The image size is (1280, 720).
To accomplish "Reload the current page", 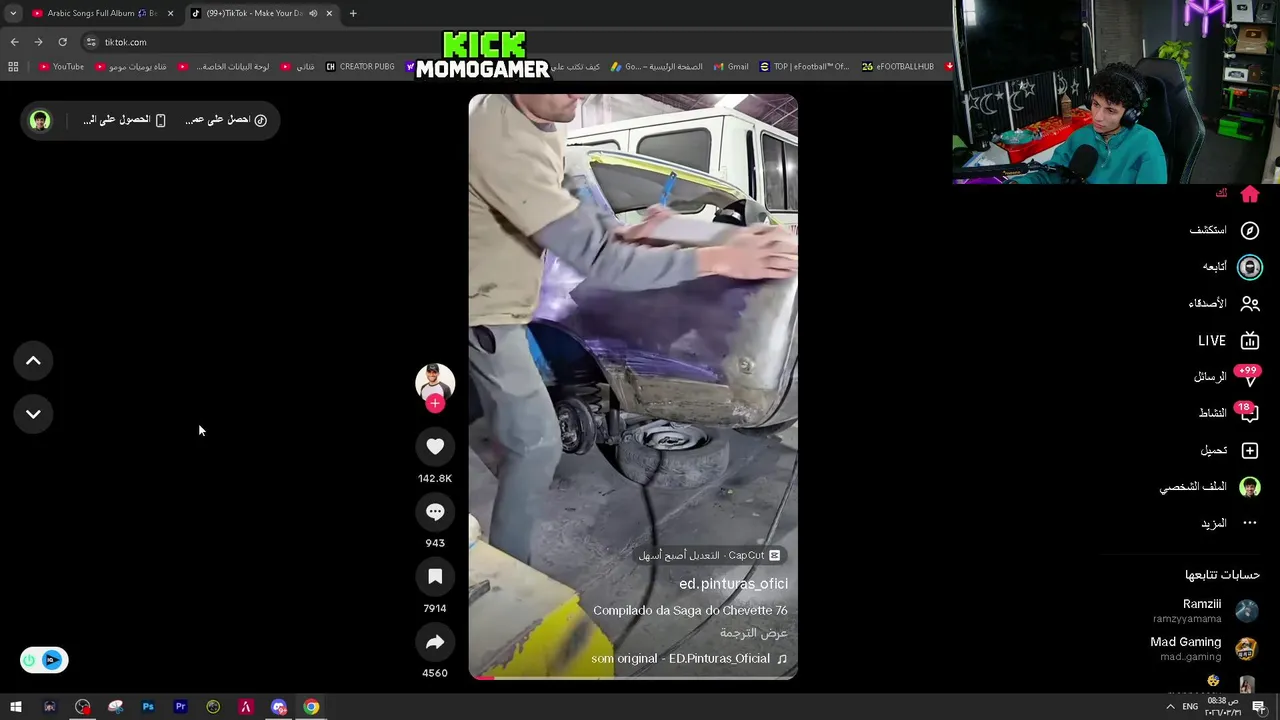I will coord(62,42).
